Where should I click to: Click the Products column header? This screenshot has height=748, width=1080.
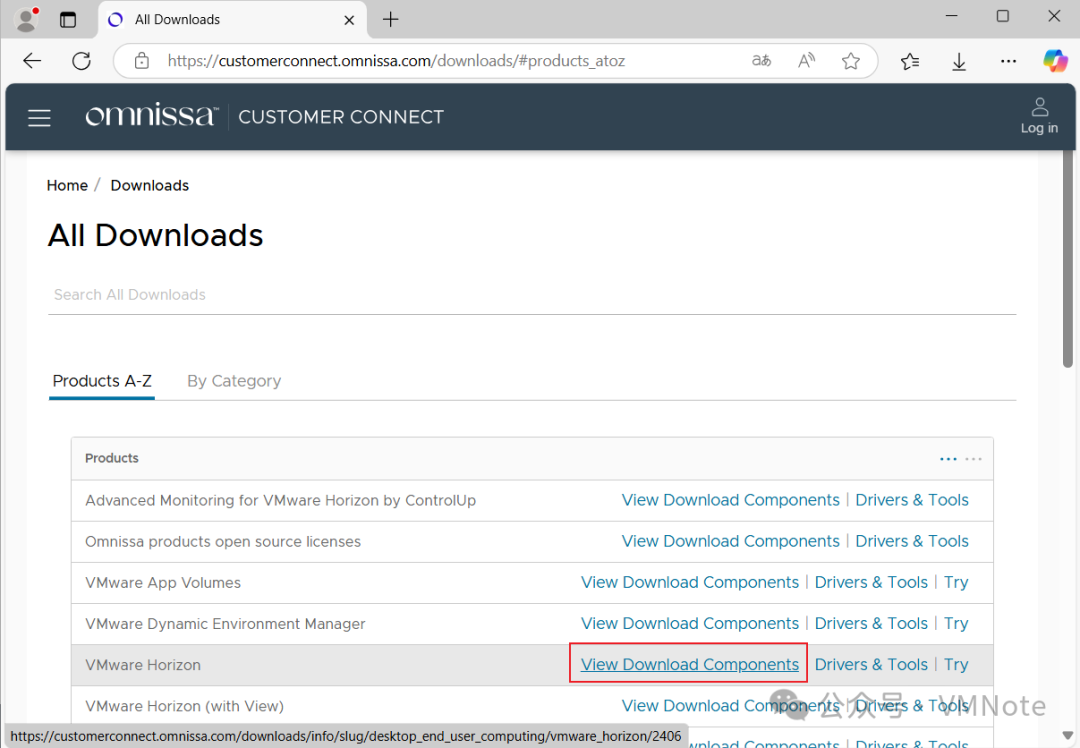click(x=112, y=459)
